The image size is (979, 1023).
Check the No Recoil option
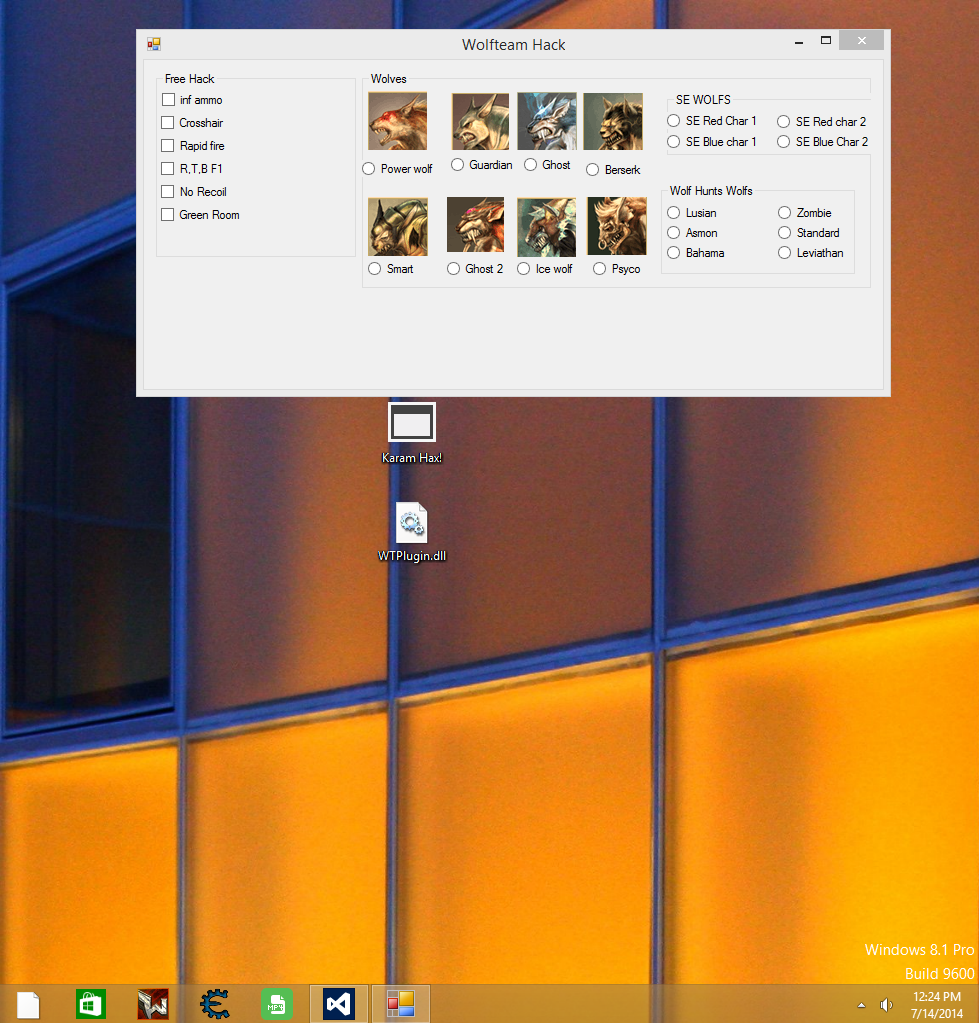point(168,192)
